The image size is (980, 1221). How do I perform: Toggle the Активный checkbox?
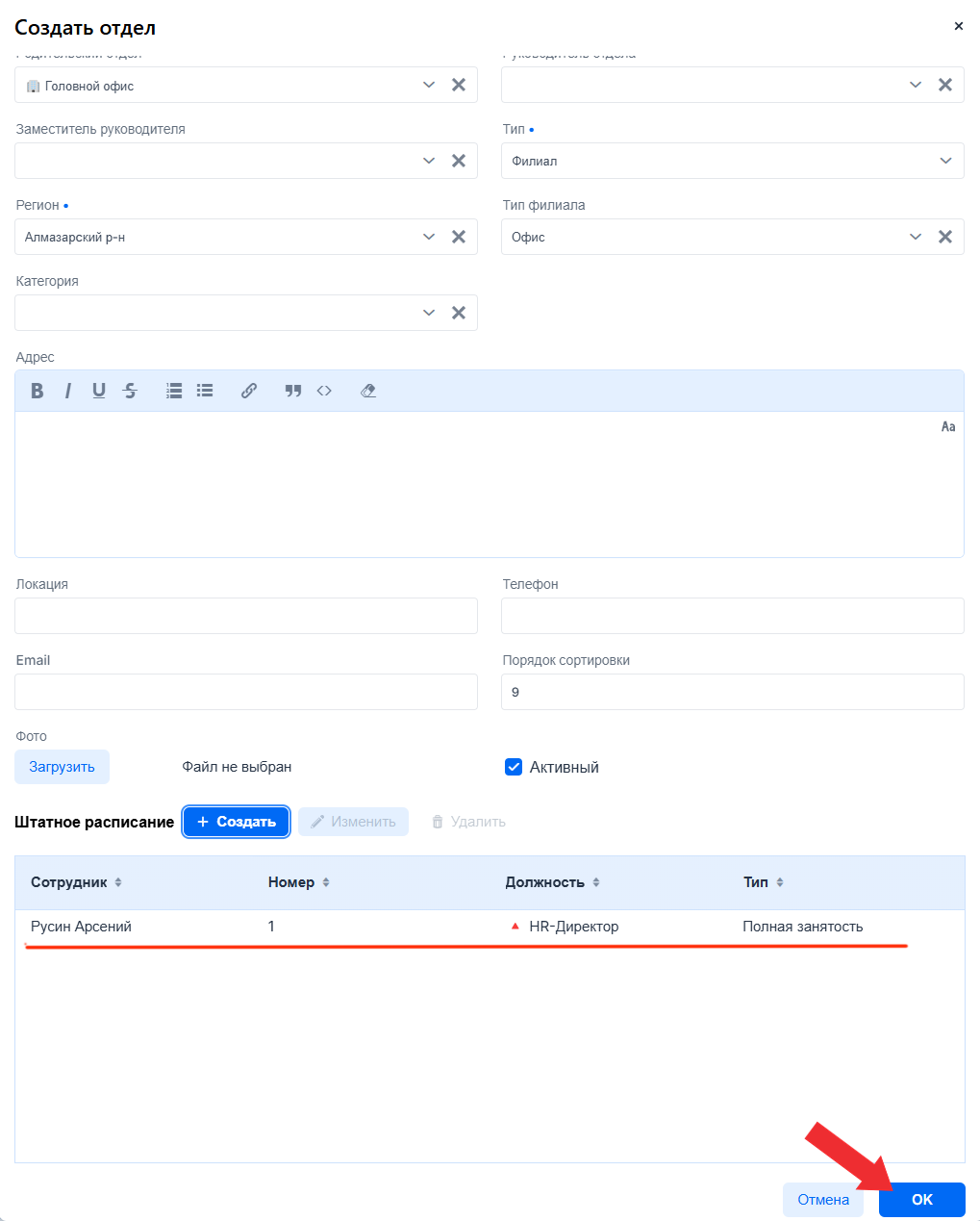coord(514,767)
